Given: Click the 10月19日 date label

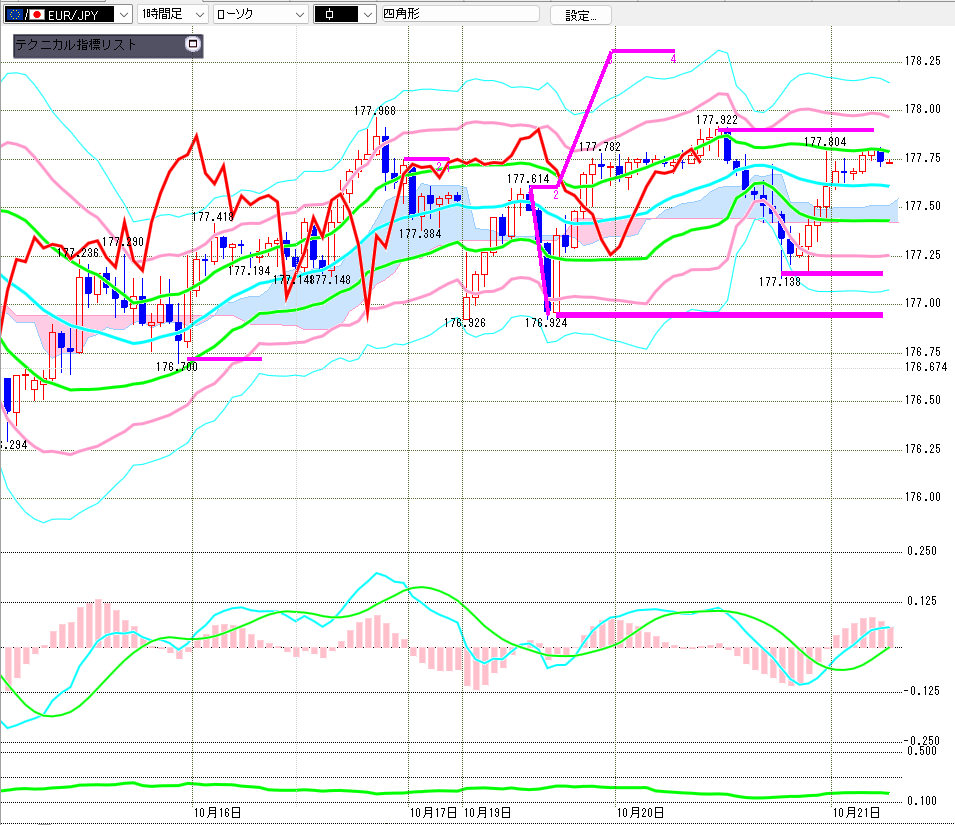Looking at the screenshot, I should (487, 812).
